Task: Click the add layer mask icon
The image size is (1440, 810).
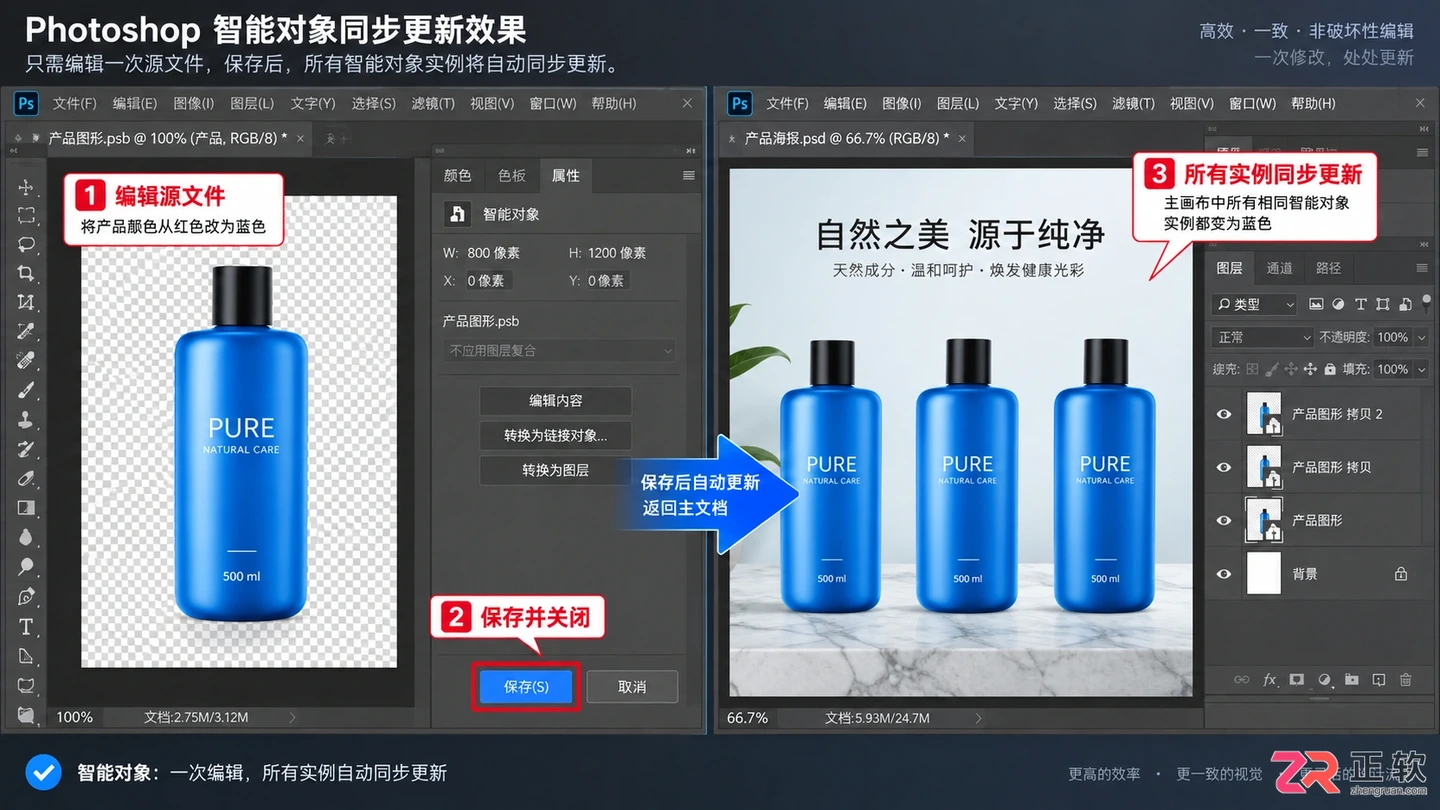Action: click(1297, 680)
